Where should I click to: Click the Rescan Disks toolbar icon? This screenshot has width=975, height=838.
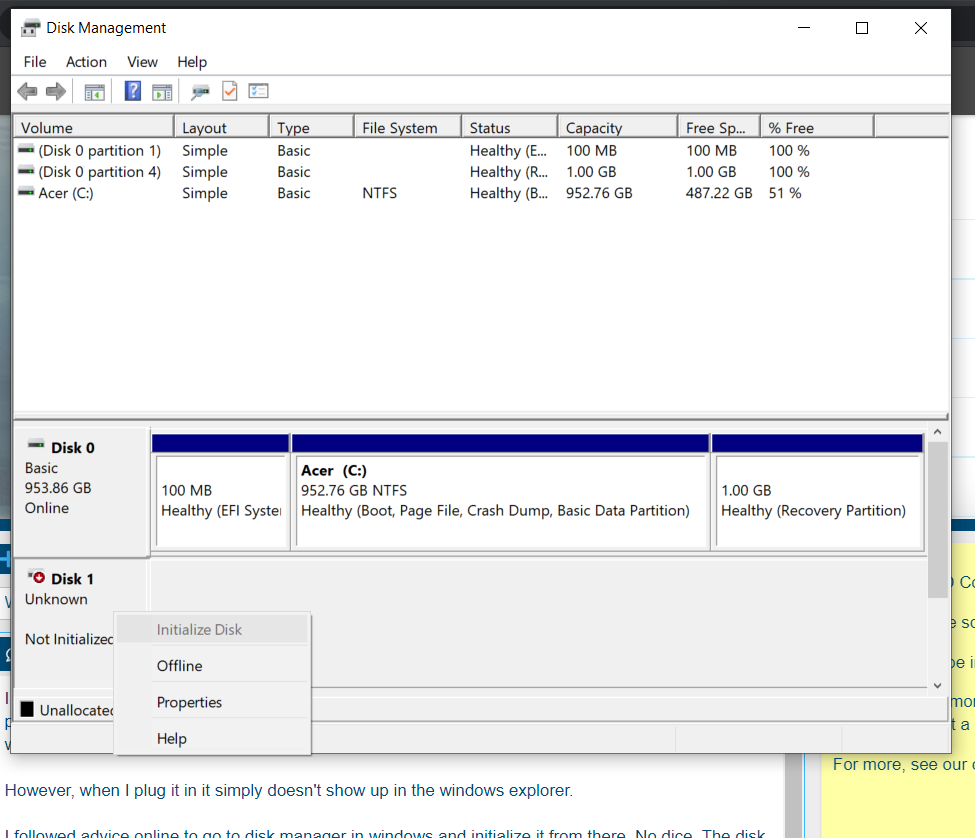tap(201, 92)
